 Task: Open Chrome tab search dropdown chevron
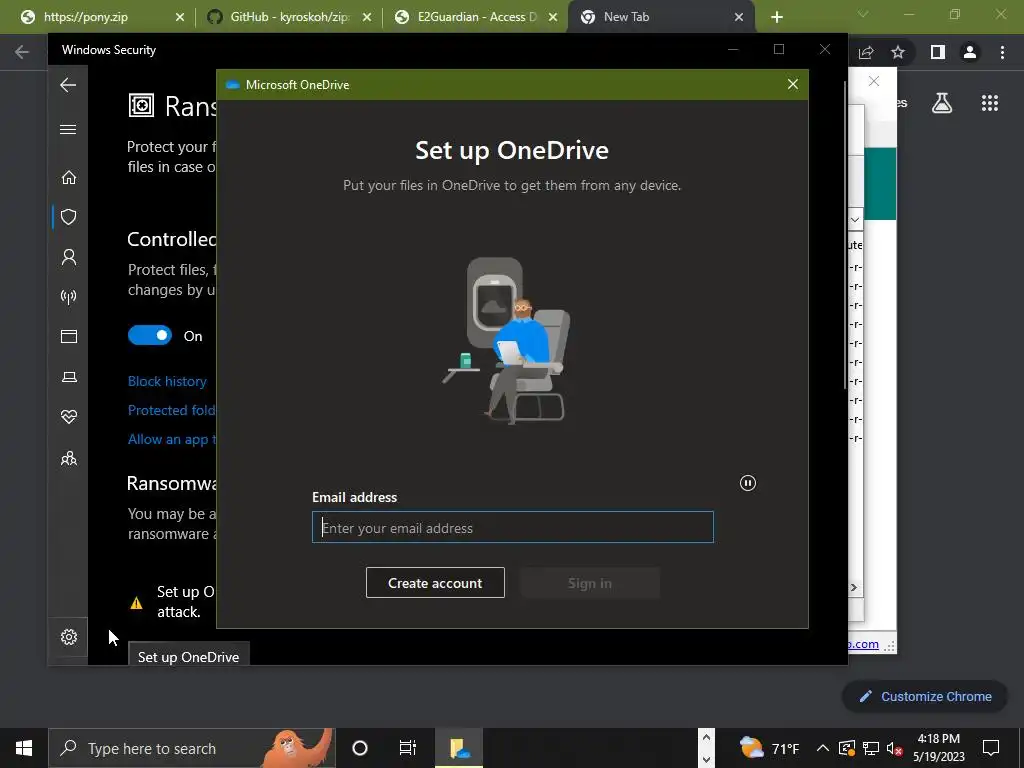point(863,14)
